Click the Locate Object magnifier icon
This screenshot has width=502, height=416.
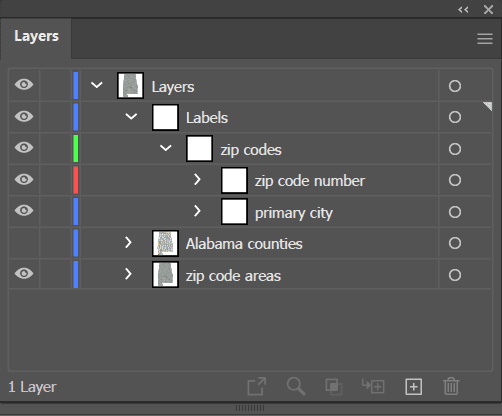296,387
